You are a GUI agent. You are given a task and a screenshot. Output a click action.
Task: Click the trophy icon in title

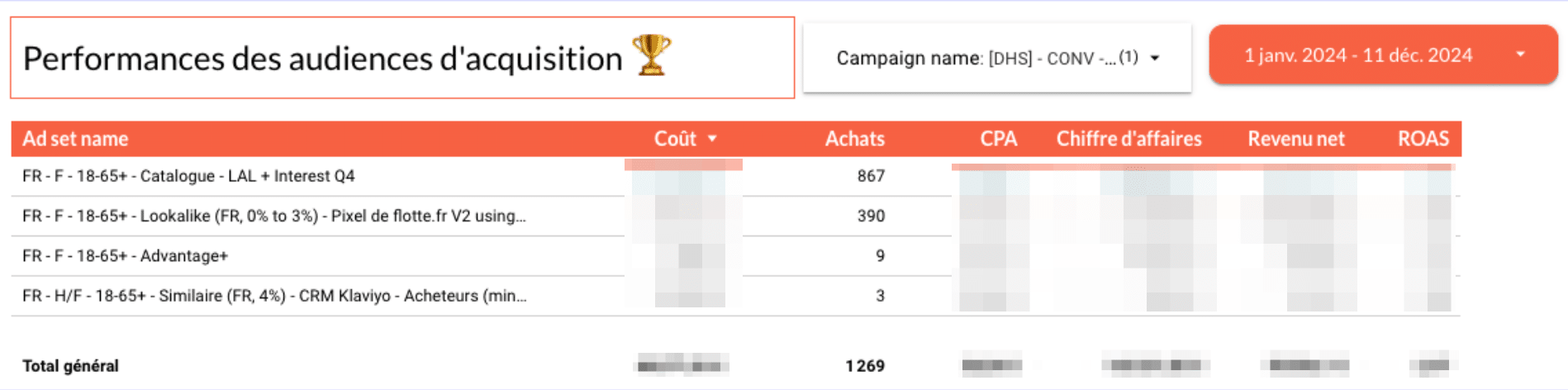click(x=652, y=55)
